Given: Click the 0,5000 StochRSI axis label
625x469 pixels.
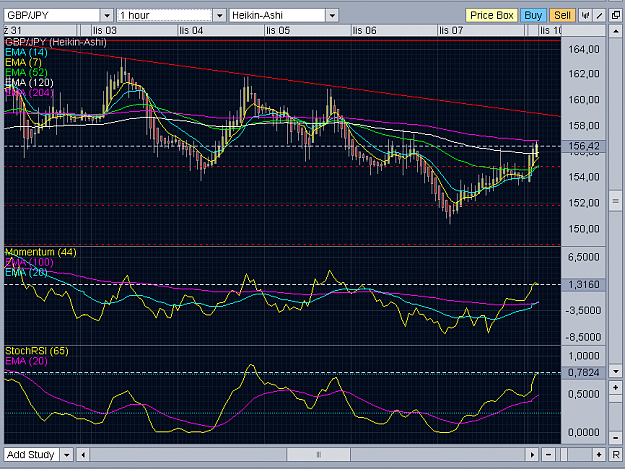Looking at the screenshot, I should coord(584,394).
